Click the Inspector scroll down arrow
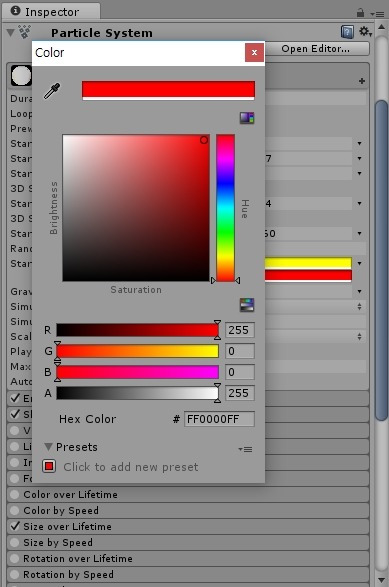 point(381,580)
